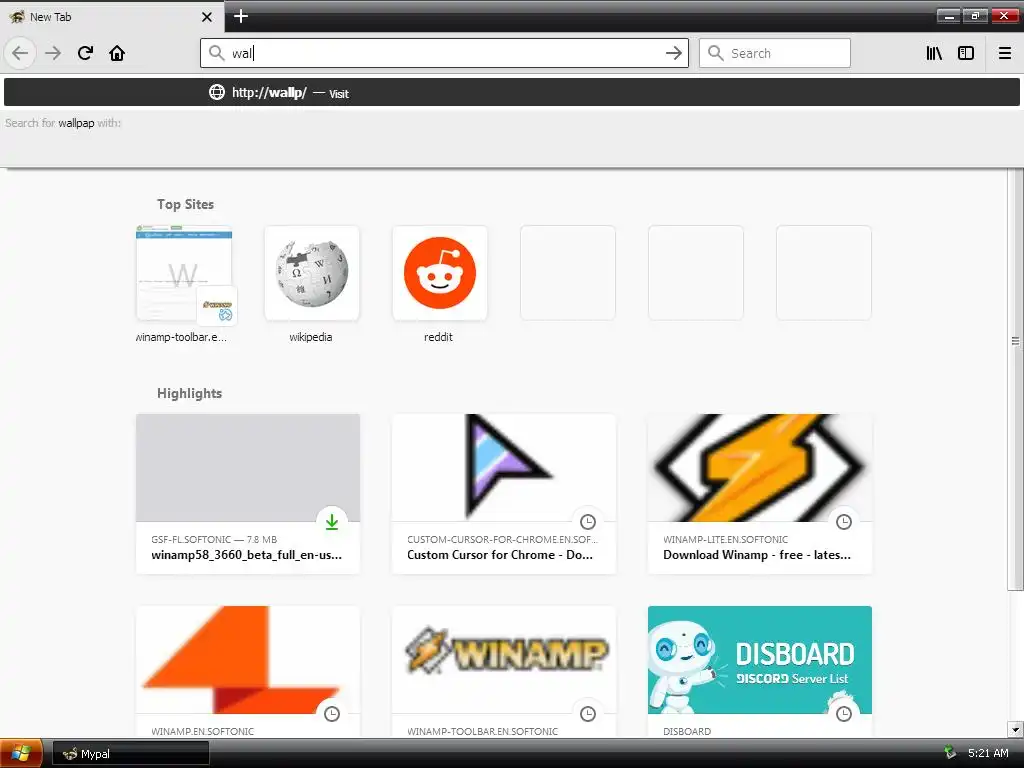Click the Highlights section header
1024x768 pixels.
[189, 393]
